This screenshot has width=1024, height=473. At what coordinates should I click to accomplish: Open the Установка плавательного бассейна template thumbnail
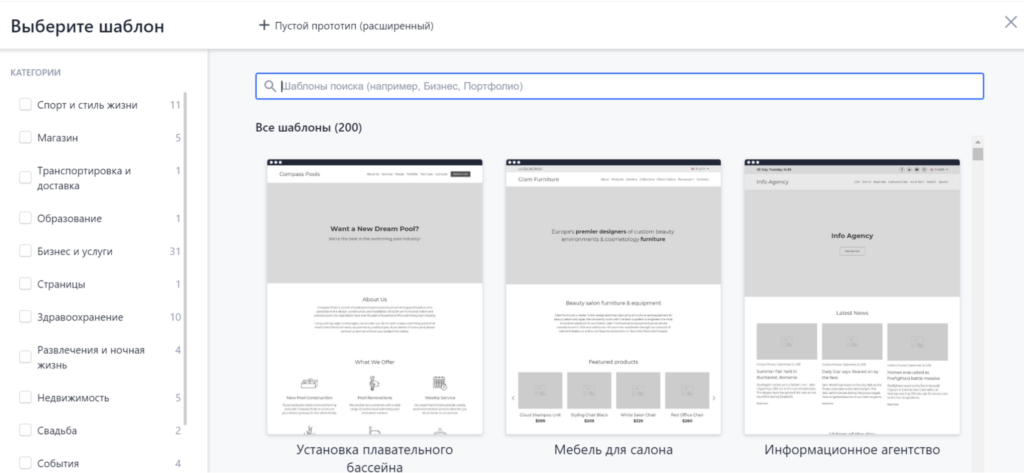374,296
